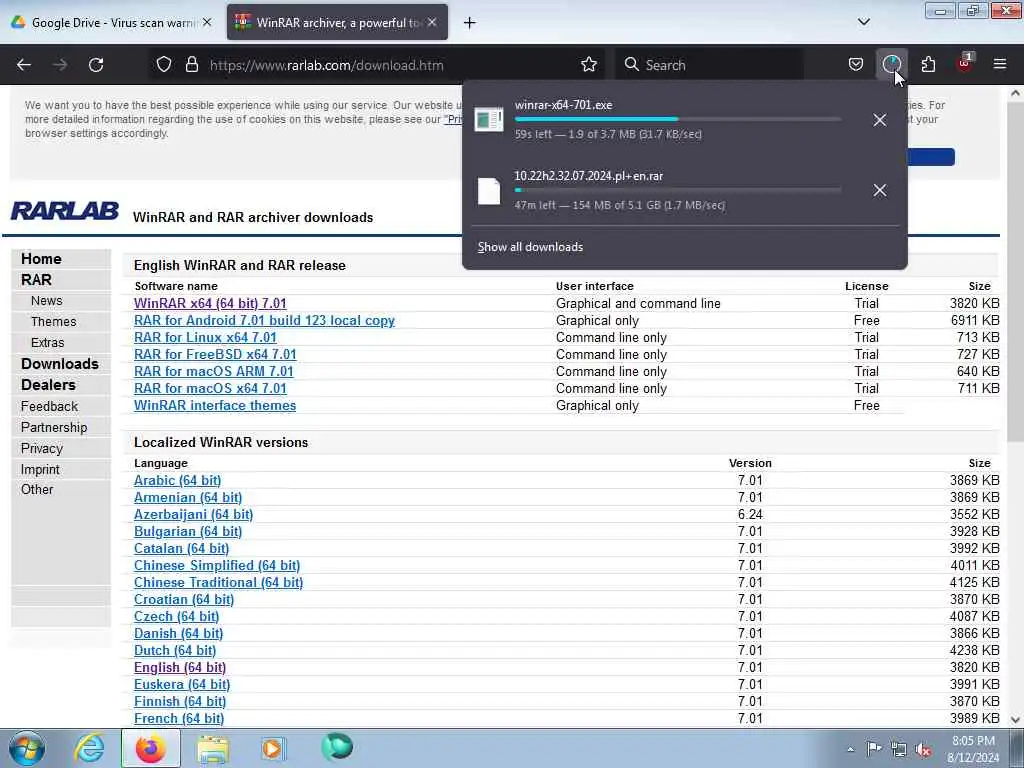Image resolution: width=1024 pixels, height=768 pixels.
Task: Open the Home sidebar menu item
Action: click(x=41, y=259)
